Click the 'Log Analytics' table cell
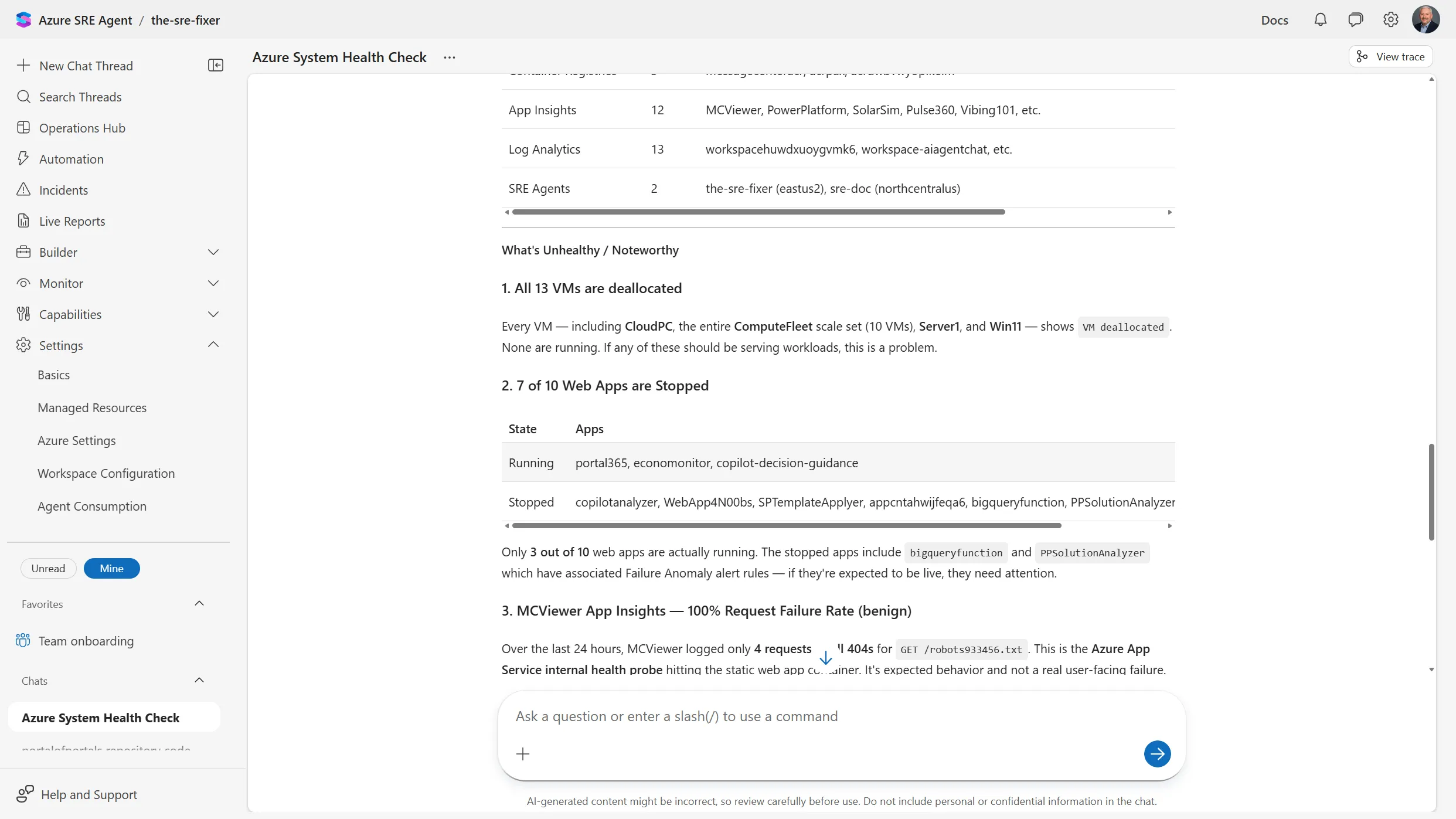The height and width of the screenshot is (819, 1456). (544, 149)
